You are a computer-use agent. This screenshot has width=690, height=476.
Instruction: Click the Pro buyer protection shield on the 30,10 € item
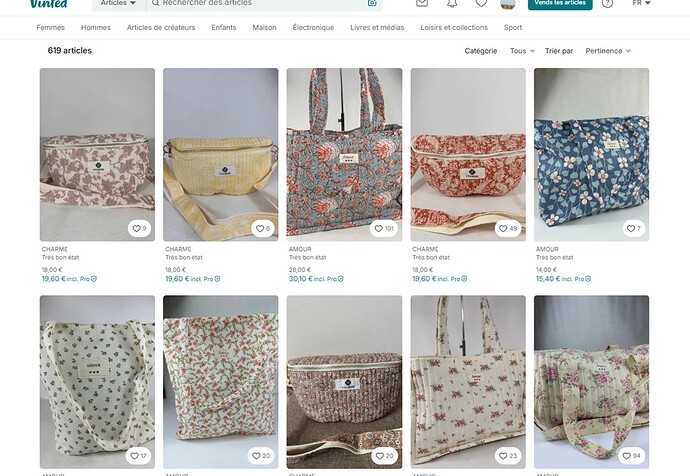[341, 279]
